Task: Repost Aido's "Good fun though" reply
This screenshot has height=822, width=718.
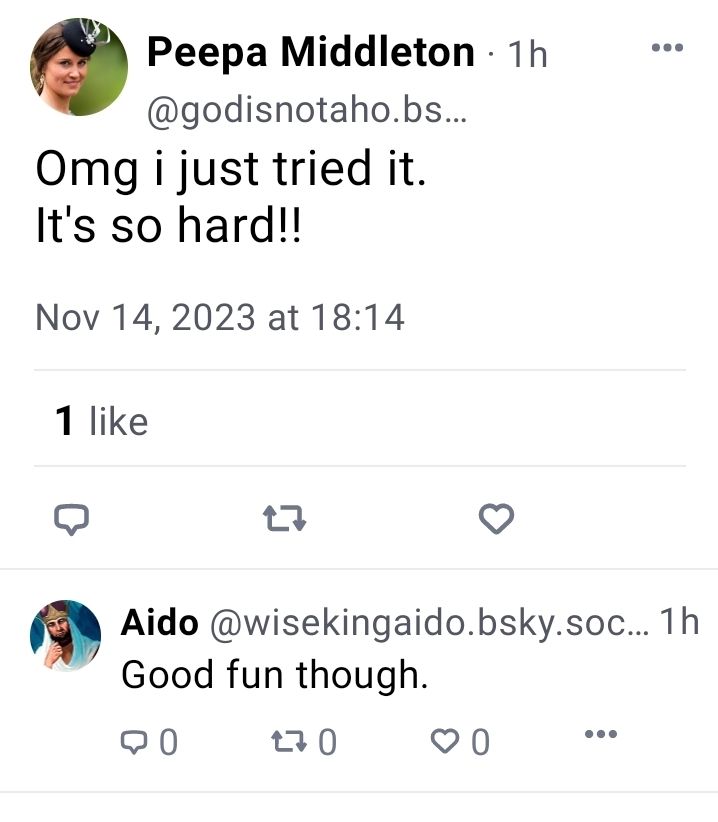Action: tap(290, 741)
